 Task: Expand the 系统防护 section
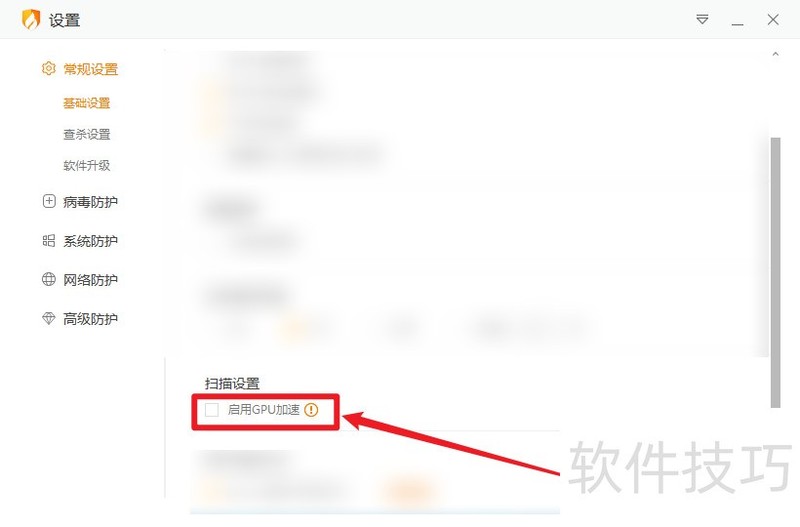click(90, 241)
